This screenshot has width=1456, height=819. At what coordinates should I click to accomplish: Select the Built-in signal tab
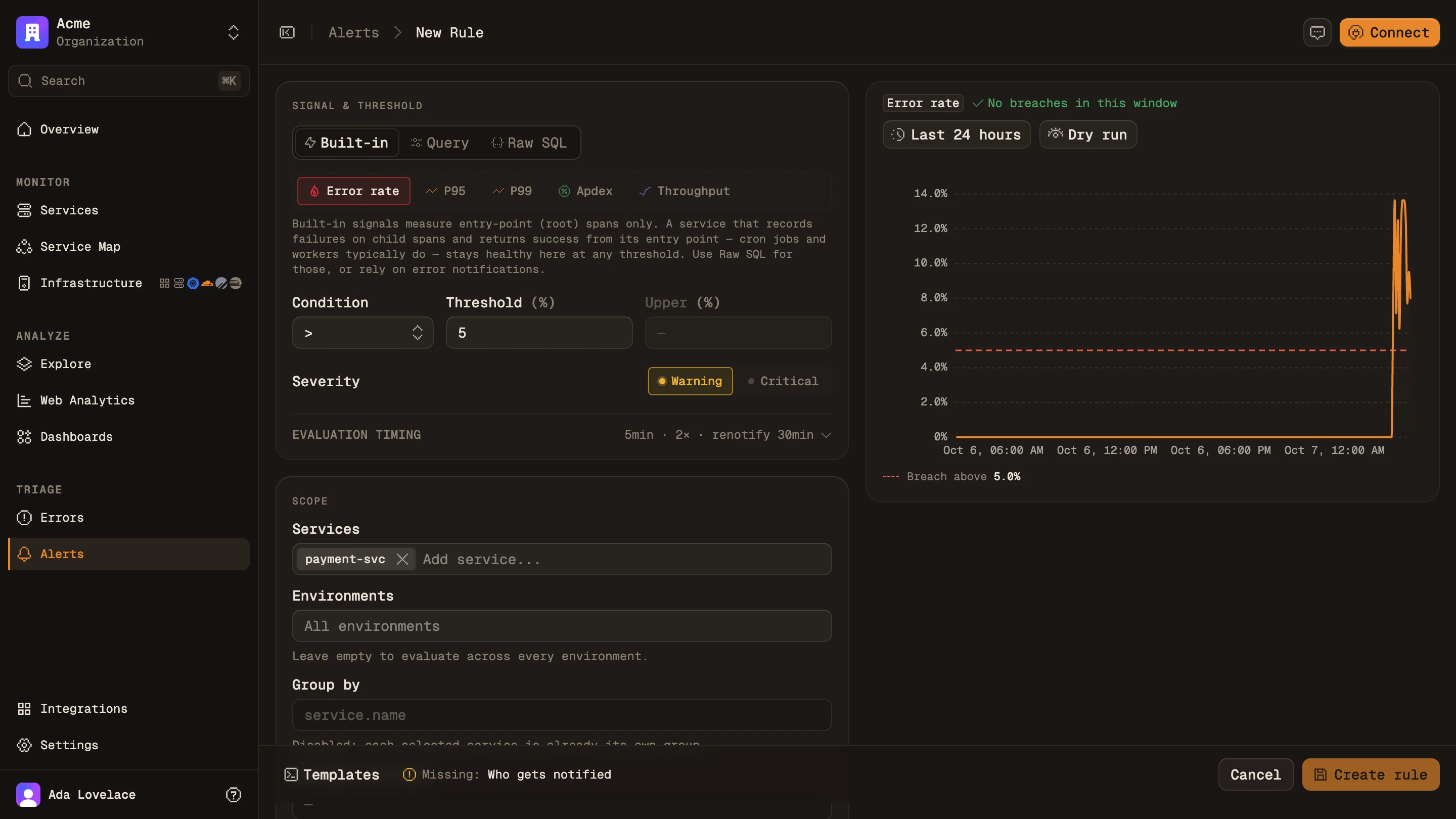click(346, 143)
